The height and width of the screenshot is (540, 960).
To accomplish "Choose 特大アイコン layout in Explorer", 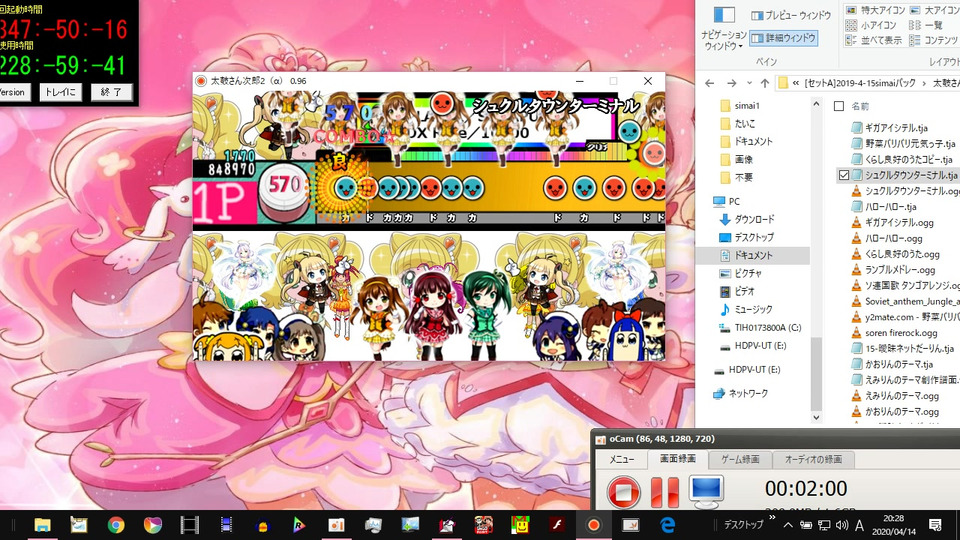I will [x=875, y=10].
